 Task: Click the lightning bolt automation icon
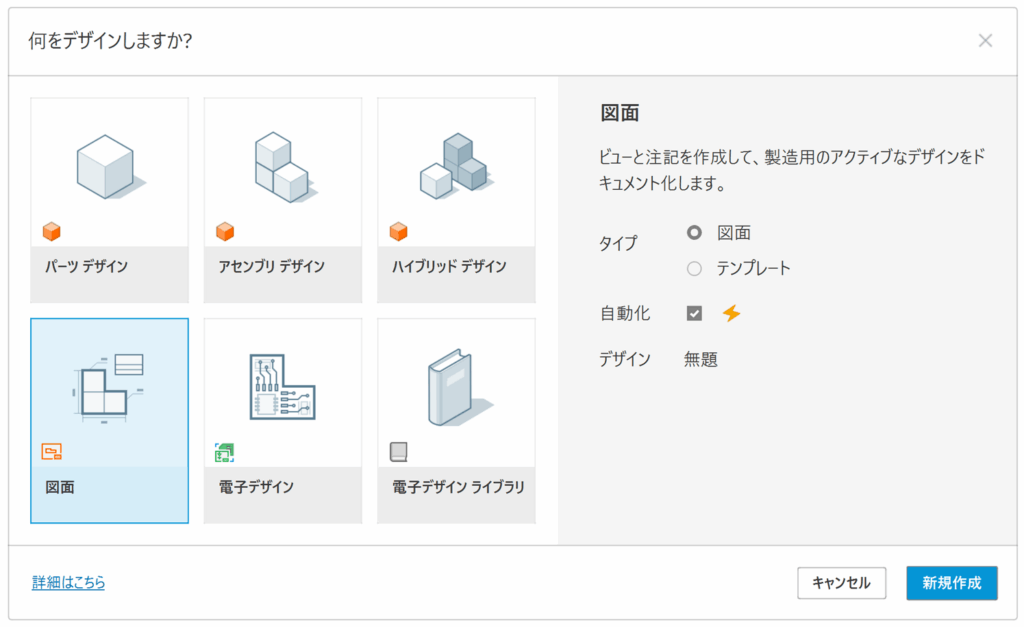tap(732, 314)
